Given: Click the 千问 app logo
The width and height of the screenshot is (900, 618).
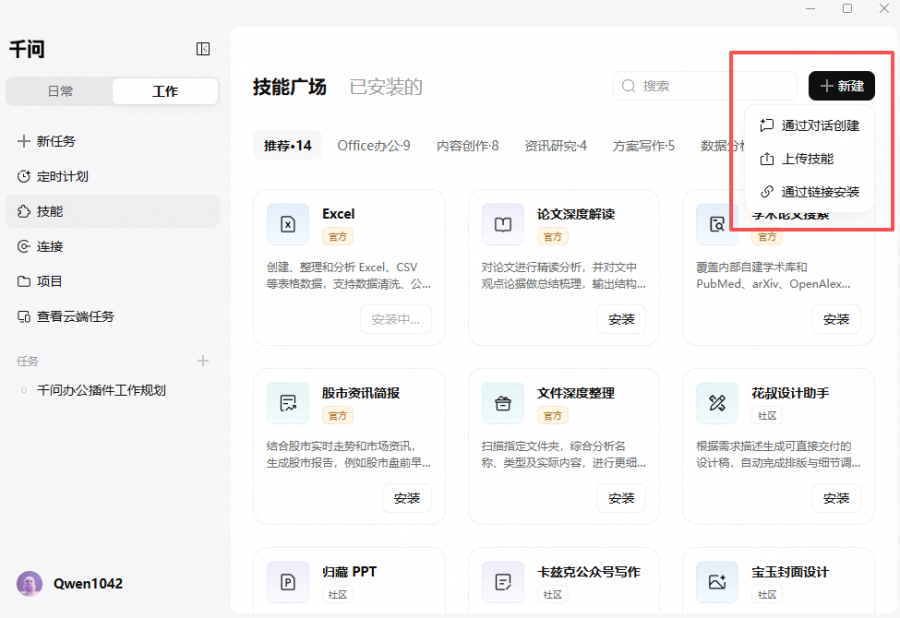Looking at the screenshot, I should [x=27, y=49].
